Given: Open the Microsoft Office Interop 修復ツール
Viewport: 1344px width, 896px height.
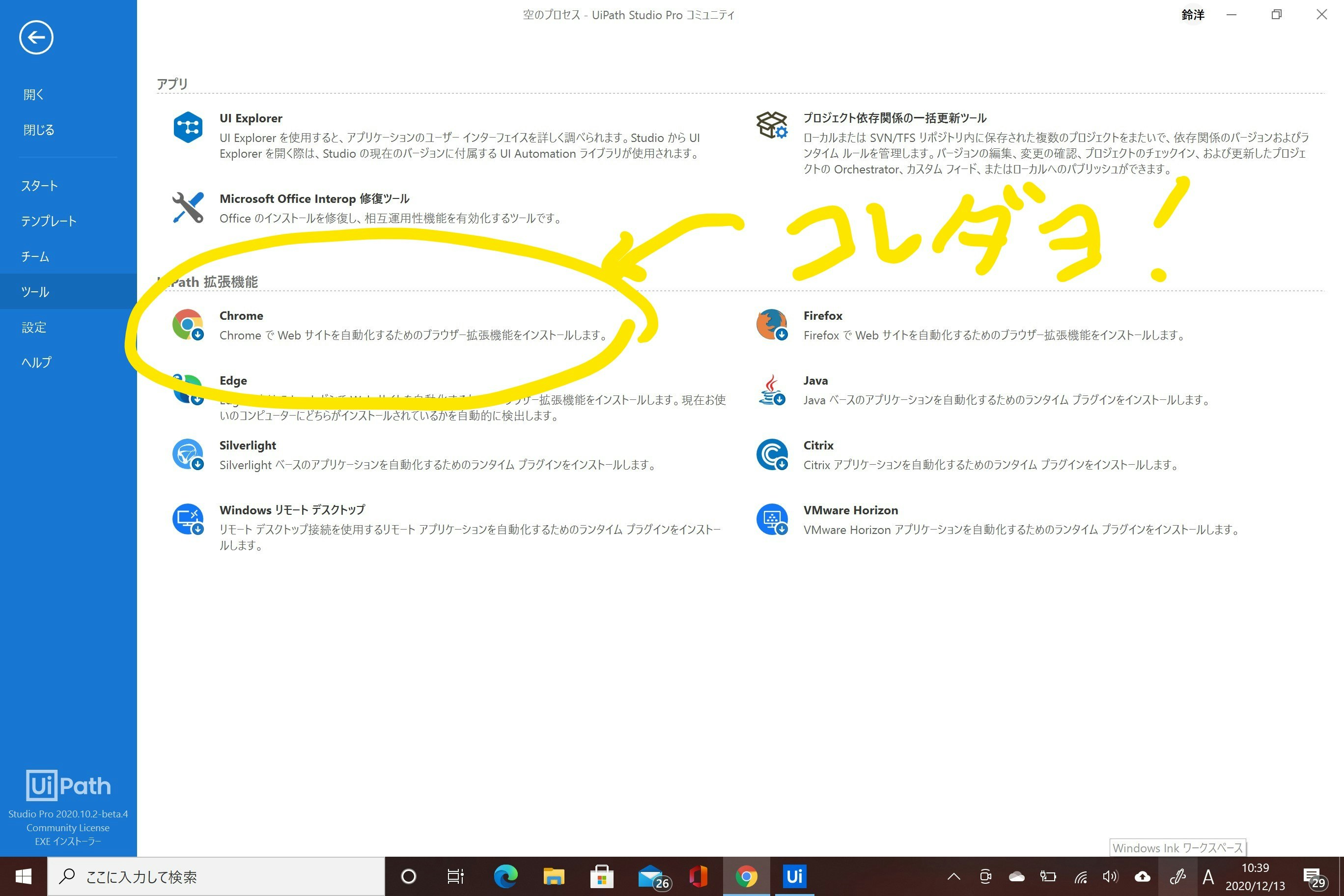Looking at the screenshot, I should 314,198.
